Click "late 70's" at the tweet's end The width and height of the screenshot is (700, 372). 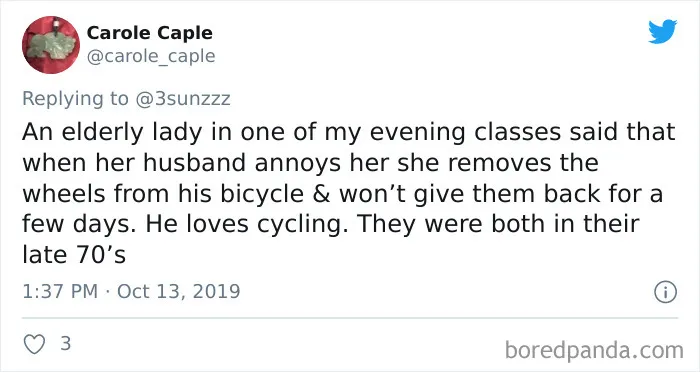coord(74,255)
